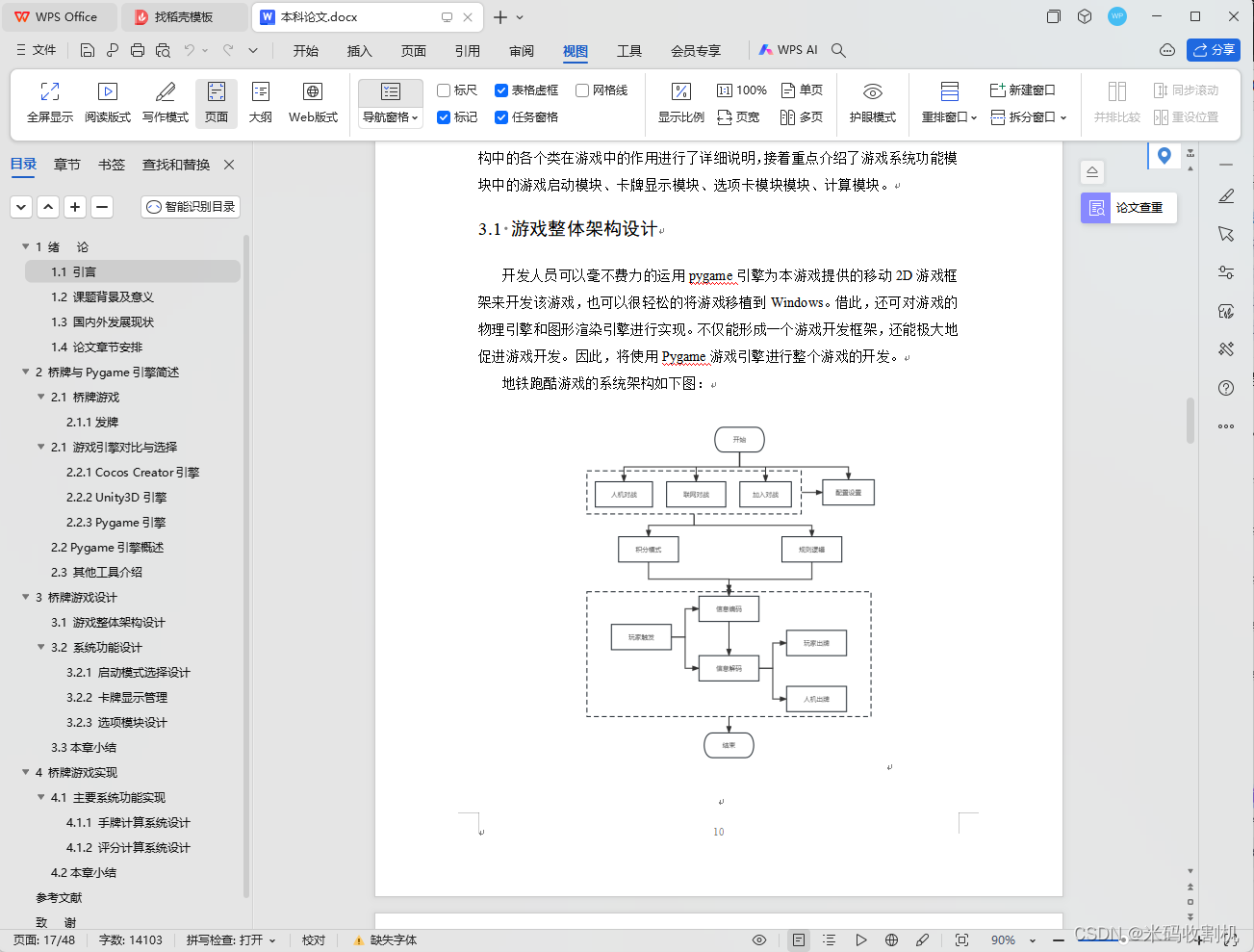Open 论文查重 paper check panel on right sidebar

[1127, 206]
